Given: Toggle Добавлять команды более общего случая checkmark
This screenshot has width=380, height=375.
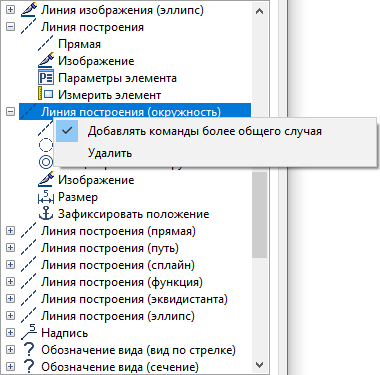Looking at the screenshot, I should pyautogui.click(x=67, y=131).
